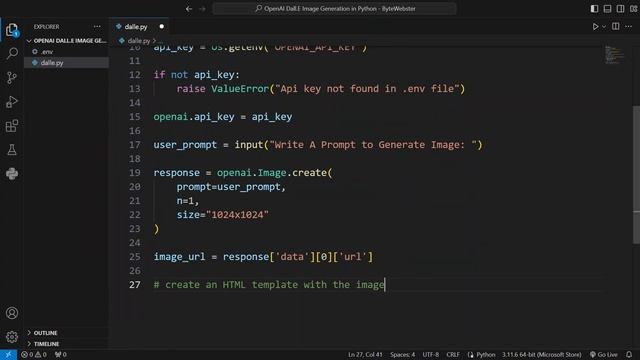Open the Accounts menu
The height and width of the screenshot is (360, 640).
12,313
